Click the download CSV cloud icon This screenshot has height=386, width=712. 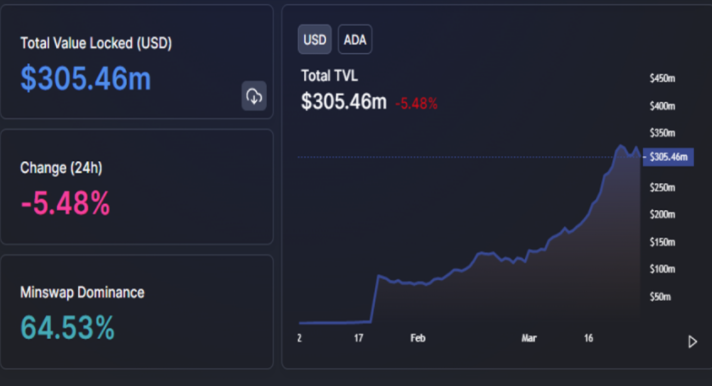click(x=254, y=96)
